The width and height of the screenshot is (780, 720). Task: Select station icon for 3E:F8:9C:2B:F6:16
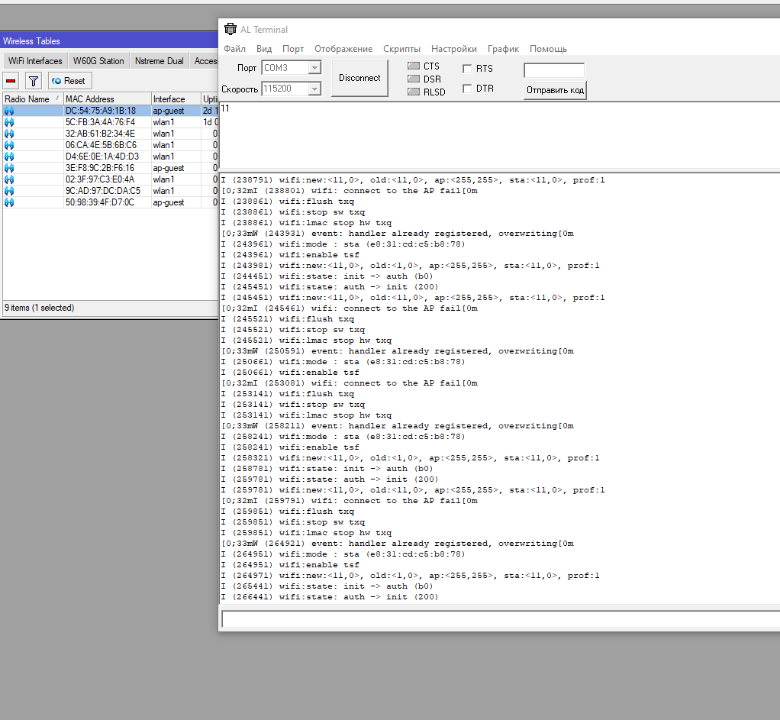coord(9,168)
